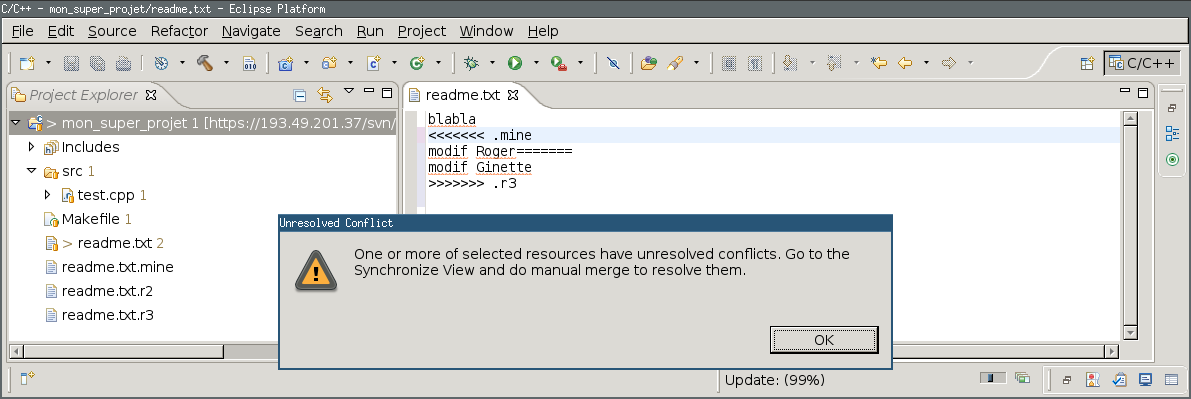Toggle Block Selection mode icon
Viewport: 1191px width, 399px height.
[729, 63]
